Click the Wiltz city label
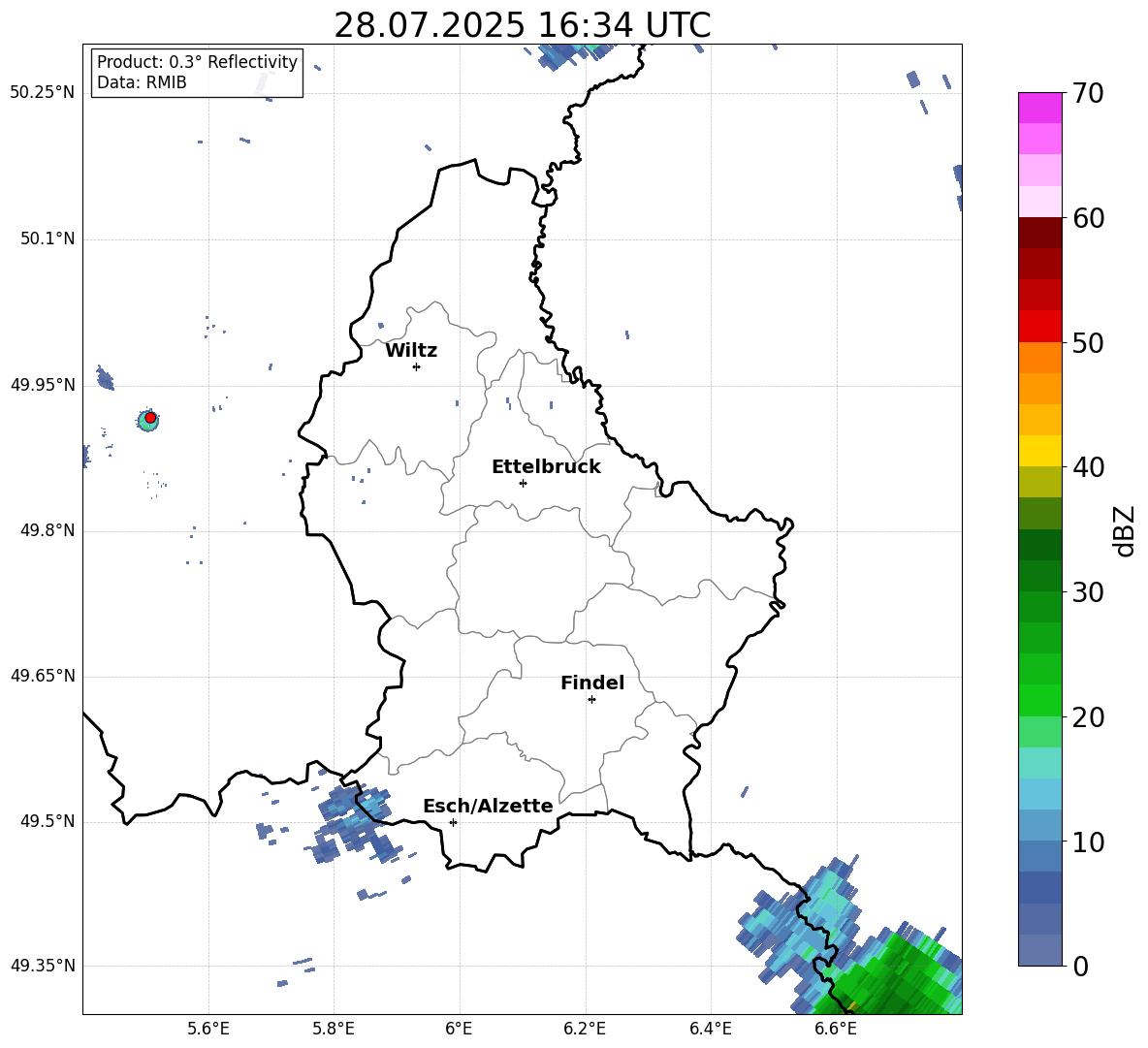1148x1048 pixels. coord(411,351)
